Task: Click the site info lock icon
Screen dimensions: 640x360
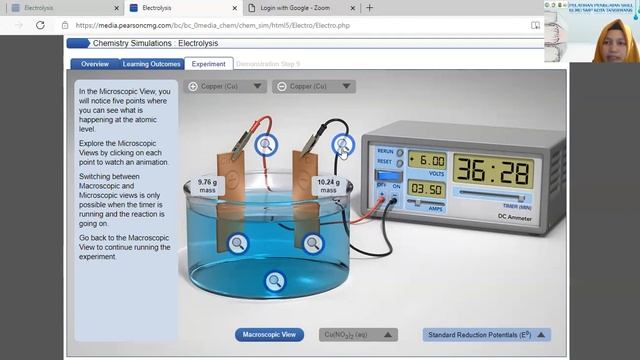Action: point(65,25)
